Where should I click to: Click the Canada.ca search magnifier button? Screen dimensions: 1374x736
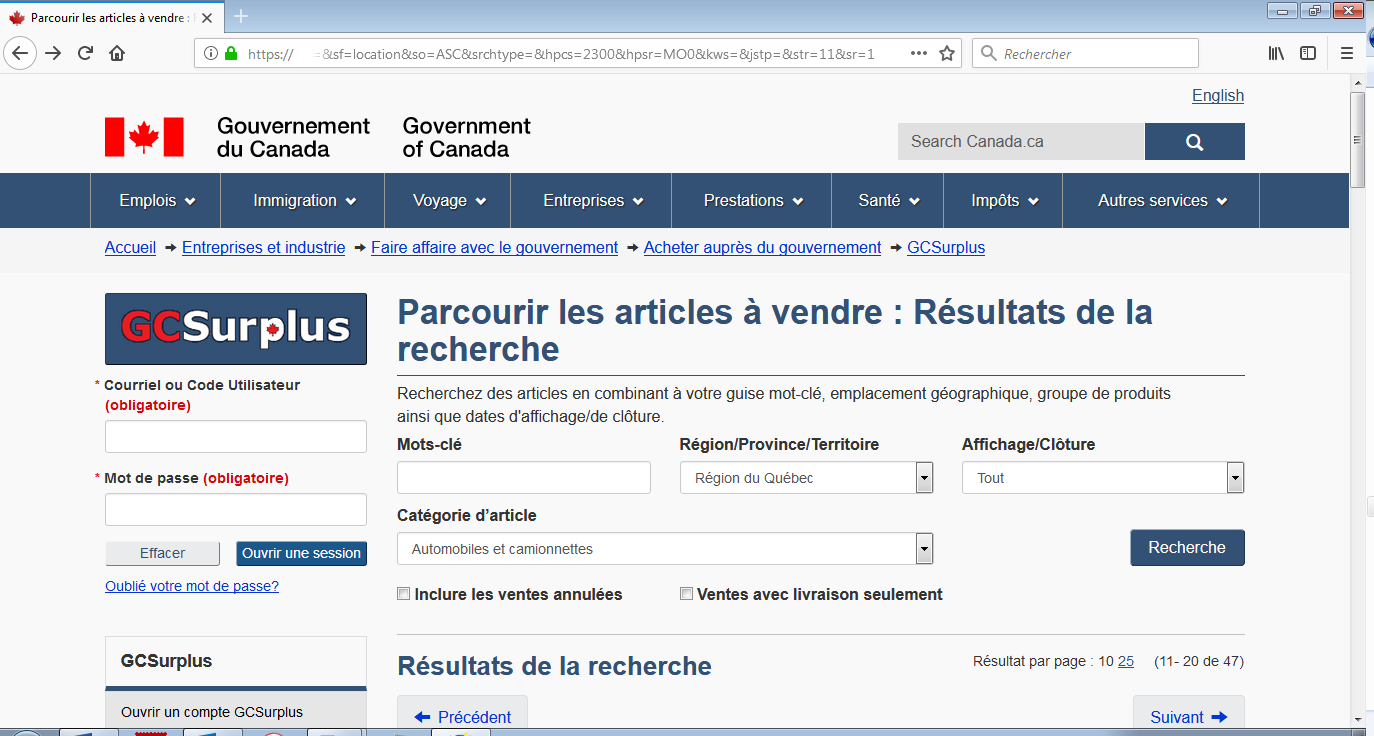click(x=1194, y=142)
